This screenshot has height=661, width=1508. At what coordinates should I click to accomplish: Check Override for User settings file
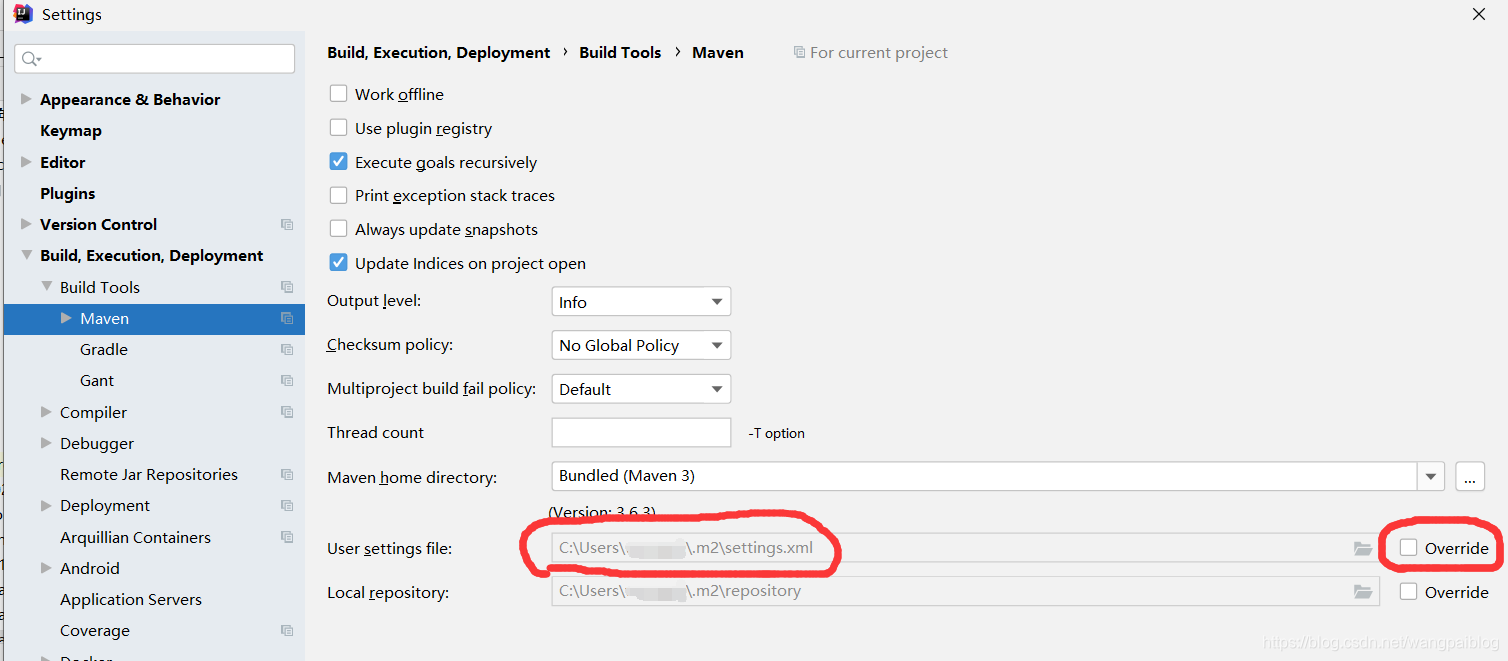pyautogui.click(x=1409, y=548)
